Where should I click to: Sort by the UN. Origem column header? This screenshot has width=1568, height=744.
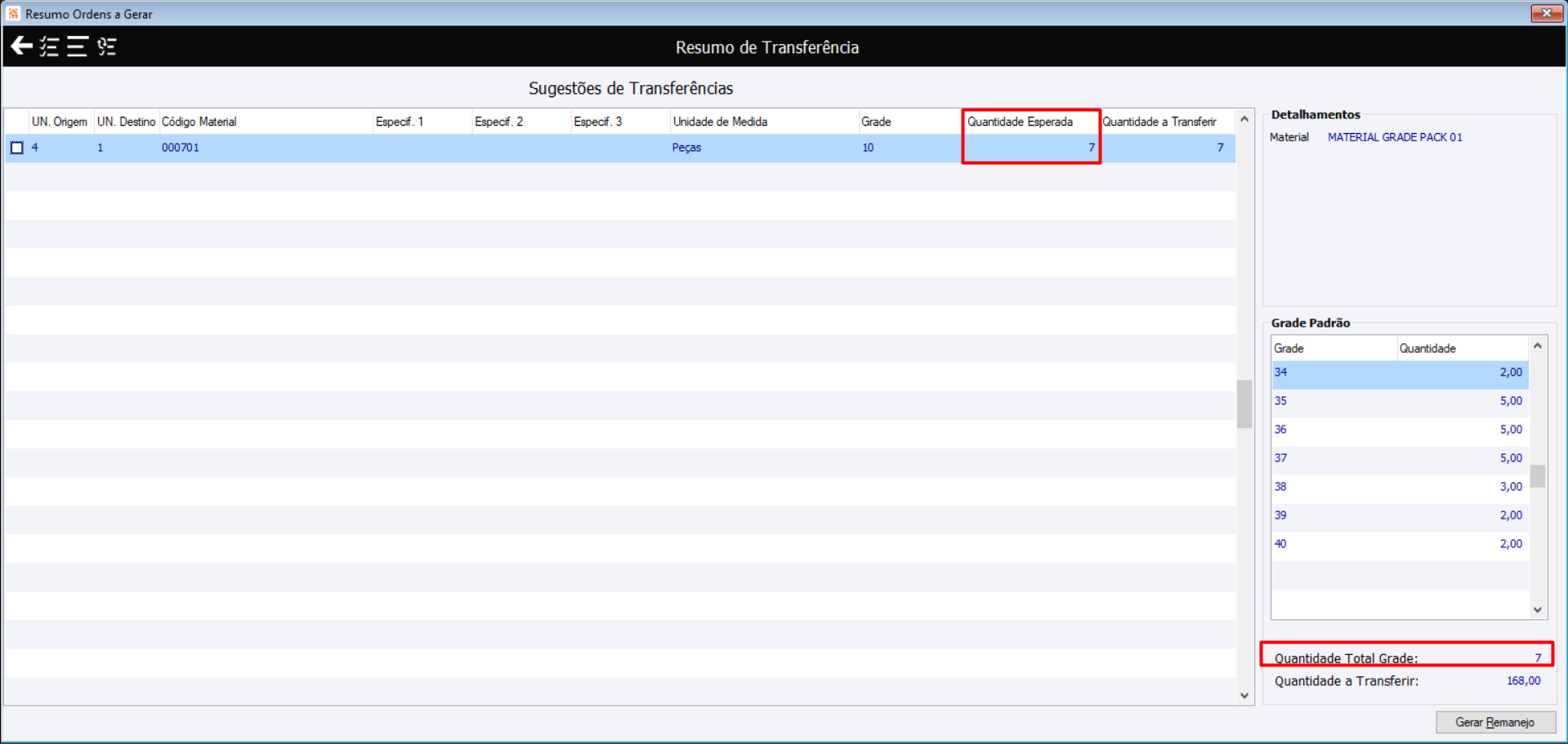(x=60, y=122)
